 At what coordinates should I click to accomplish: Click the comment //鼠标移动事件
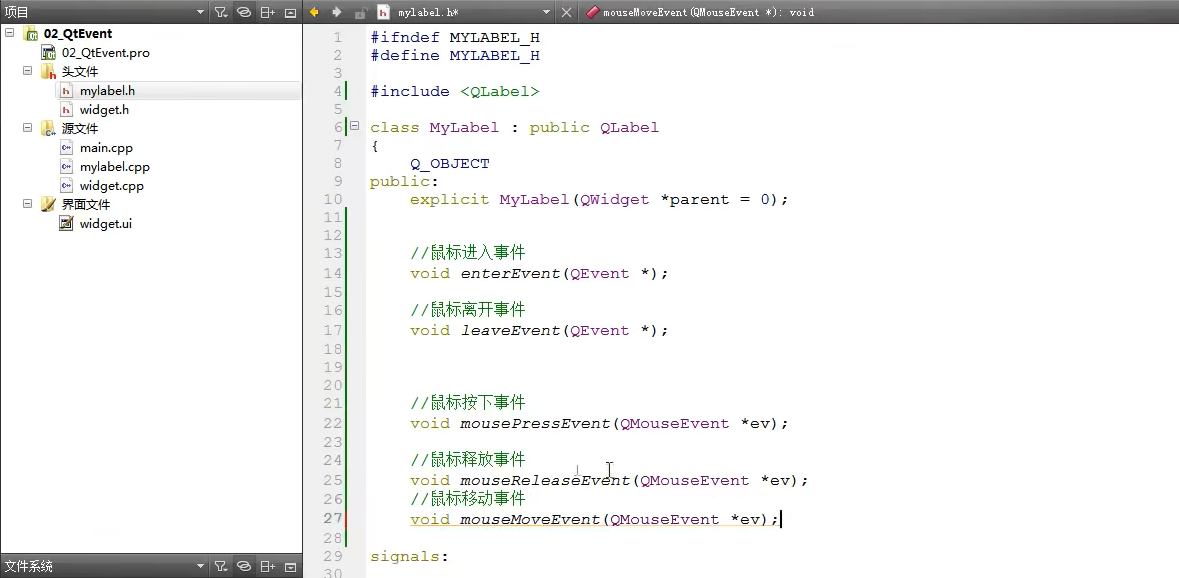(468, 499)
